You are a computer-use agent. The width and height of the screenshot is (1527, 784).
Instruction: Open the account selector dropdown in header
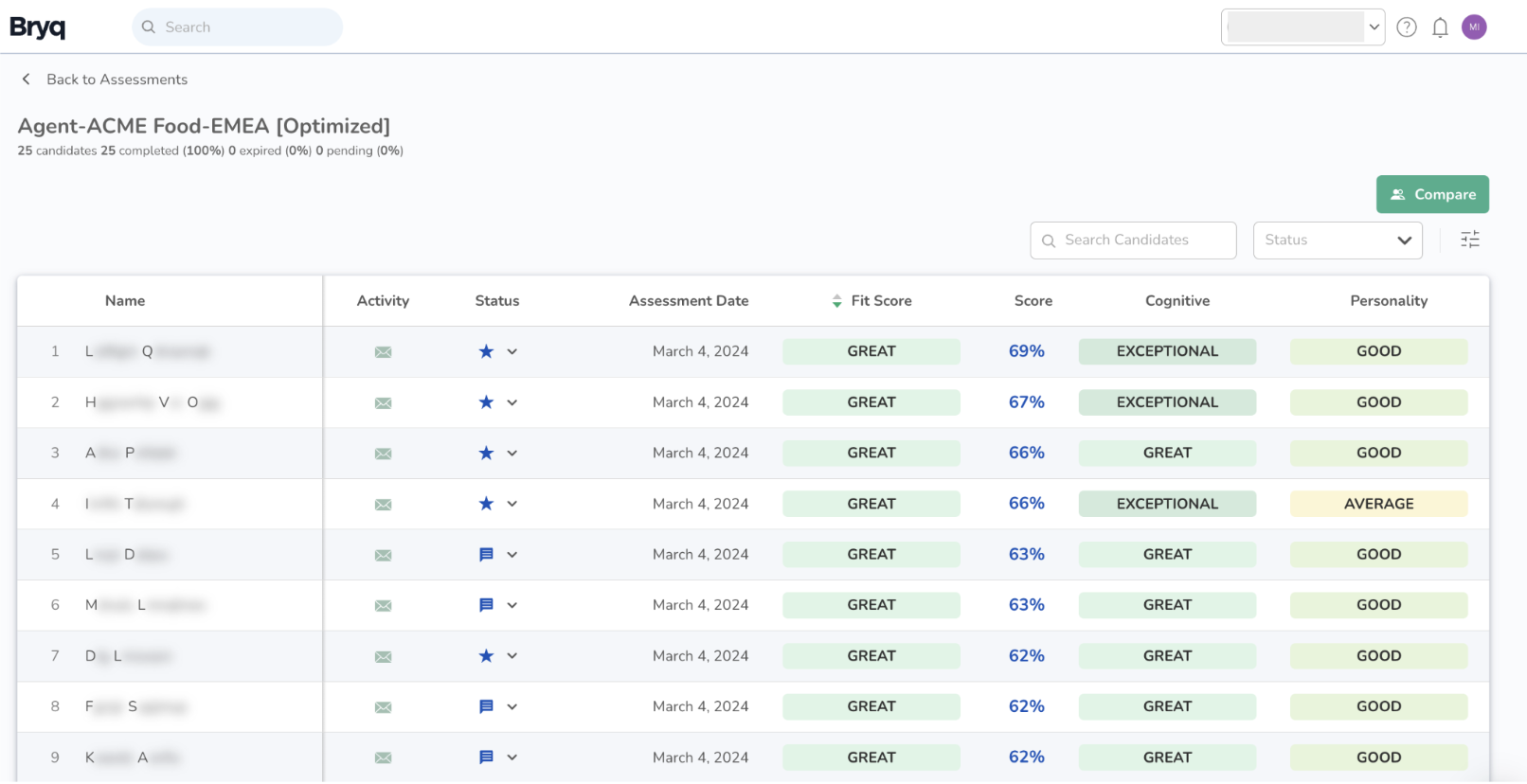click(x=1302, y=27)
